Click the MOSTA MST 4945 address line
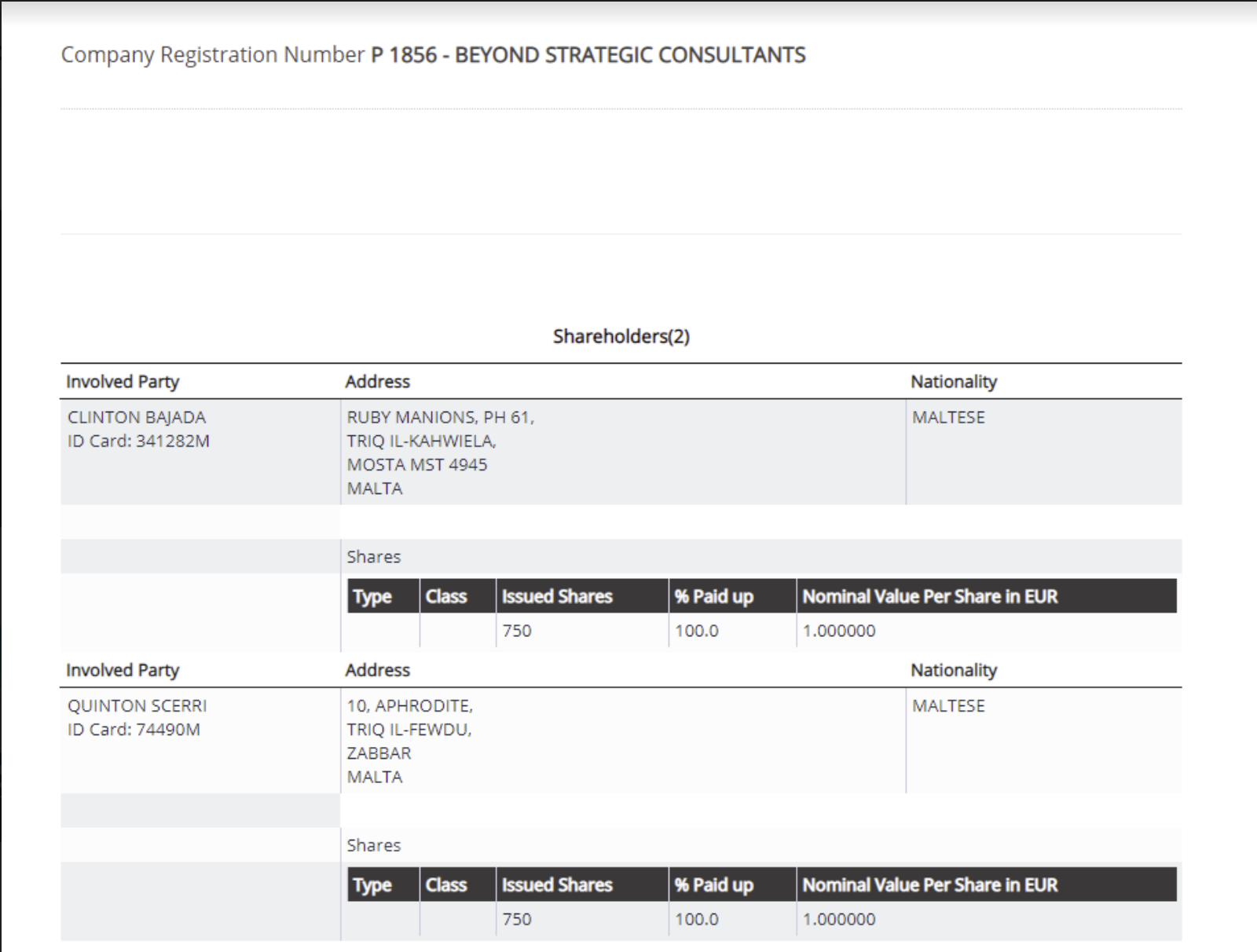Image resolution: width=1257 pixels, height=952 pixels. [x=417, y=464]
